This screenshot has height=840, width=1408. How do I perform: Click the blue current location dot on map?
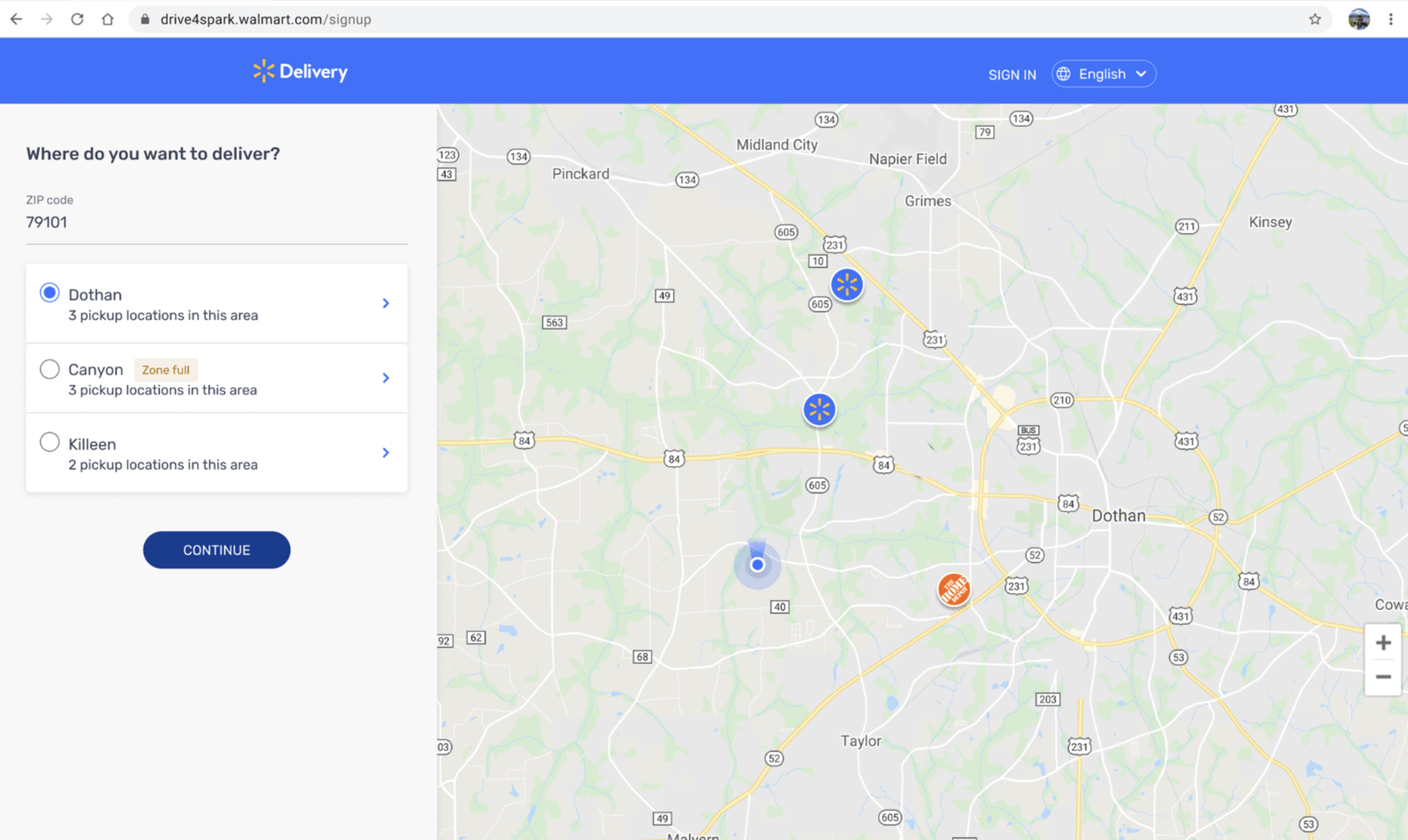(757, 565)
